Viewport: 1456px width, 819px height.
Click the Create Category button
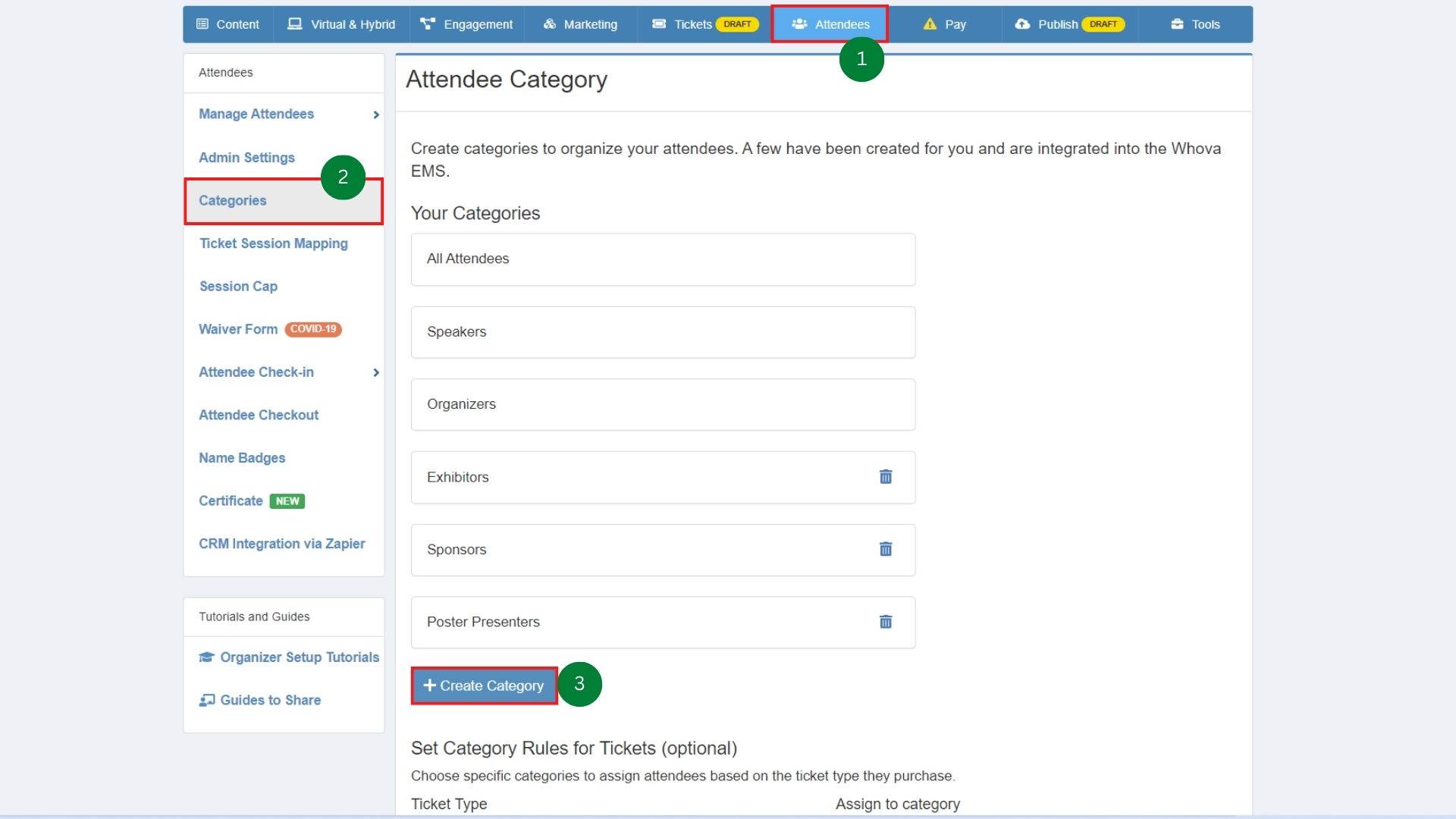tap(483, 685)
